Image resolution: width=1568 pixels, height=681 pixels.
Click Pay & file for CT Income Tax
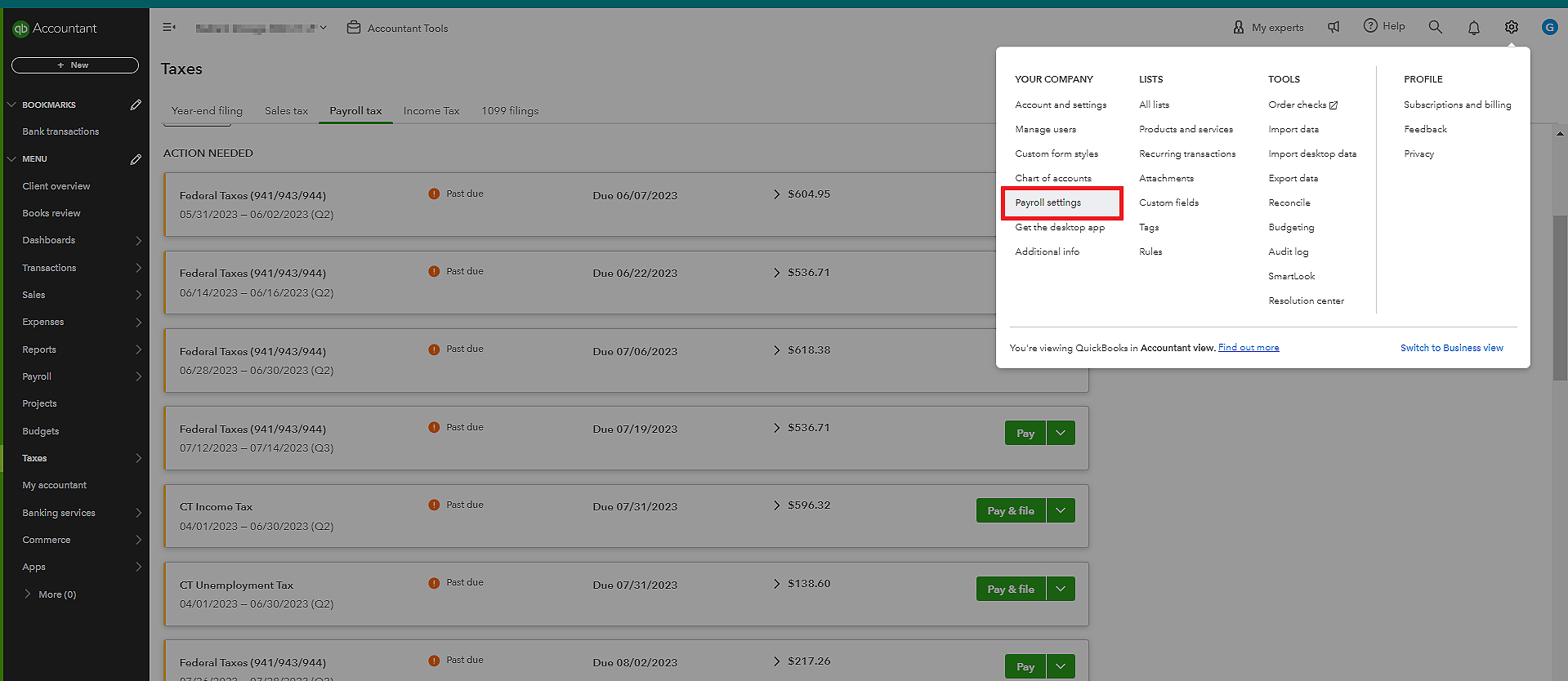[x=1011, y=510]
